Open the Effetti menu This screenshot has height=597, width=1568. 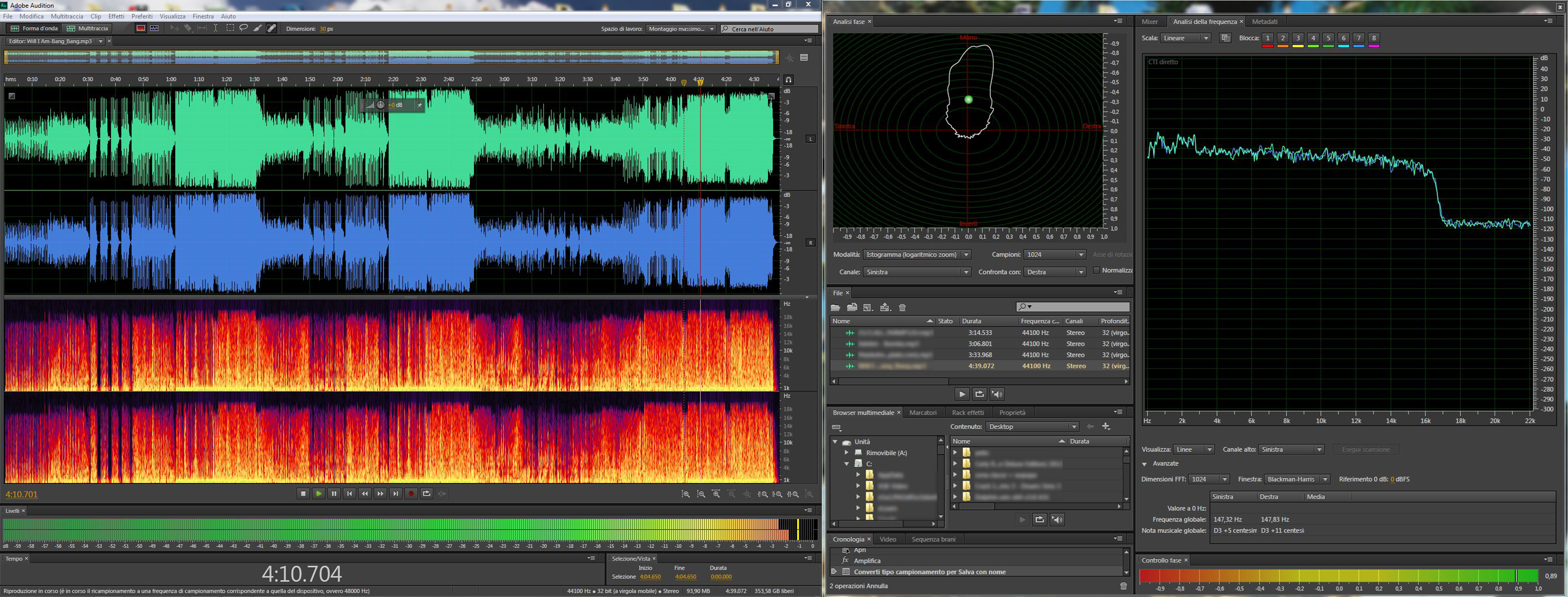click(116, 16)
